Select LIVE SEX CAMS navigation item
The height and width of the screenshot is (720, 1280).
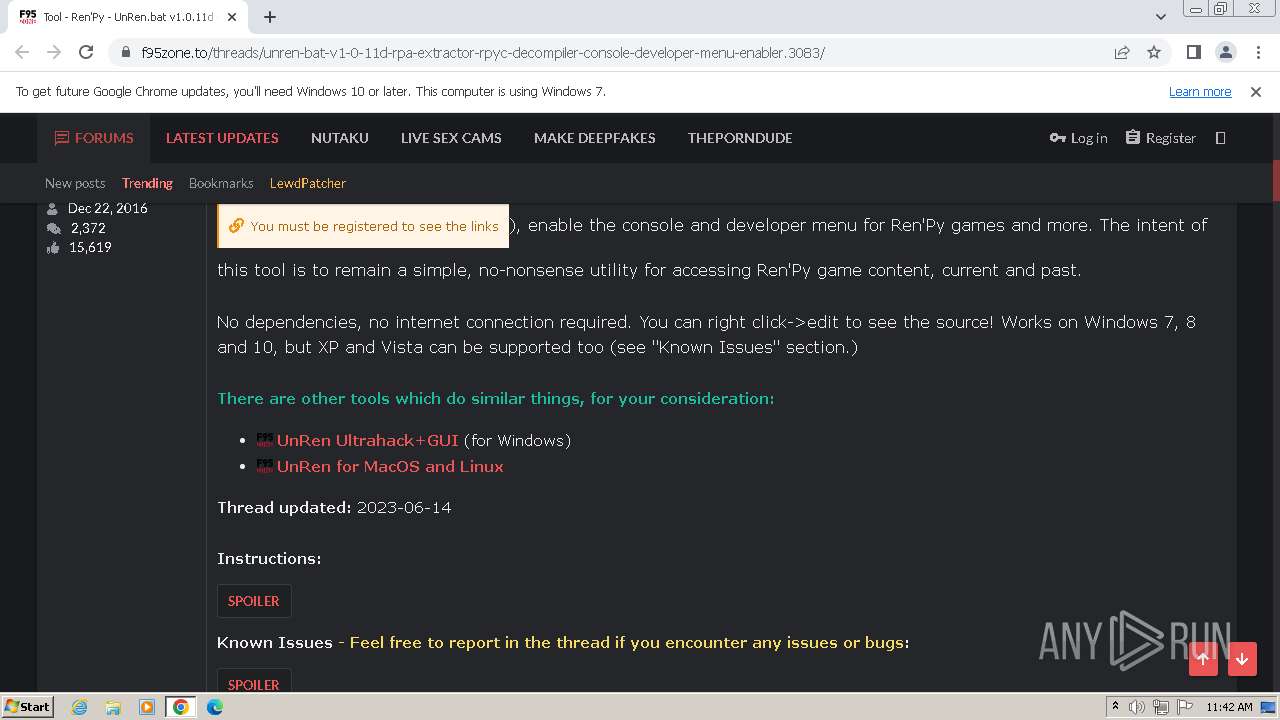click(451, 138)
